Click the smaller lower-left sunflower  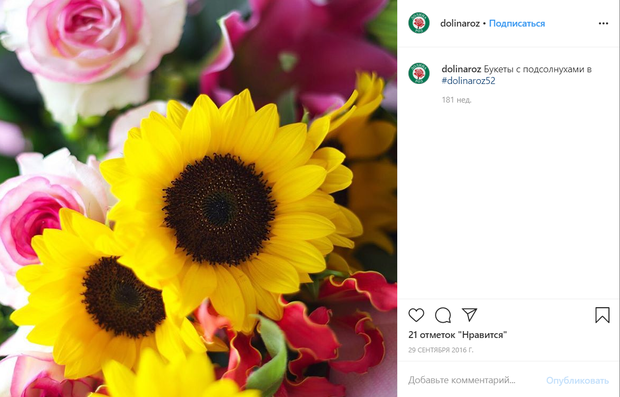pos(109,301)
